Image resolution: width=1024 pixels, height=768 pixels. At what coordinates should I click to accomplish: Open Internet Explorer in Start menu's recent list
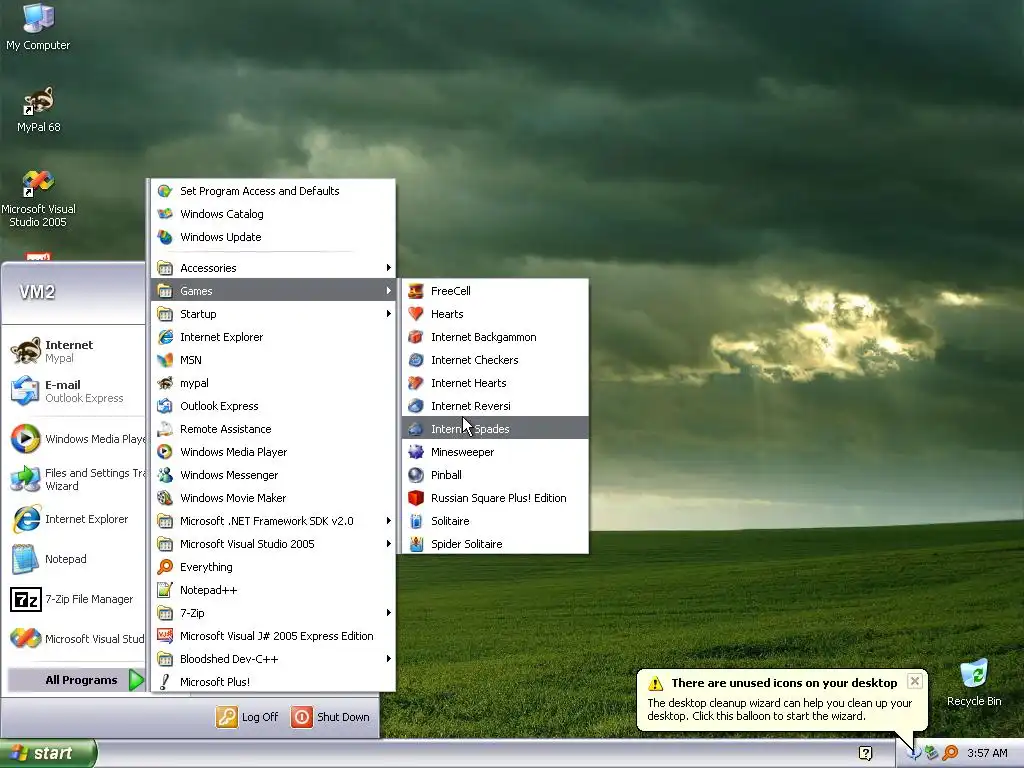click(75, 519)
